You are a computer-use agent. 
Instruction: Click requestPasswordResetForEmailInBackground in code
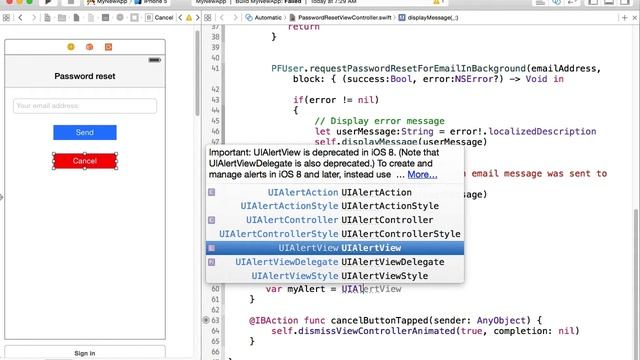418,68
